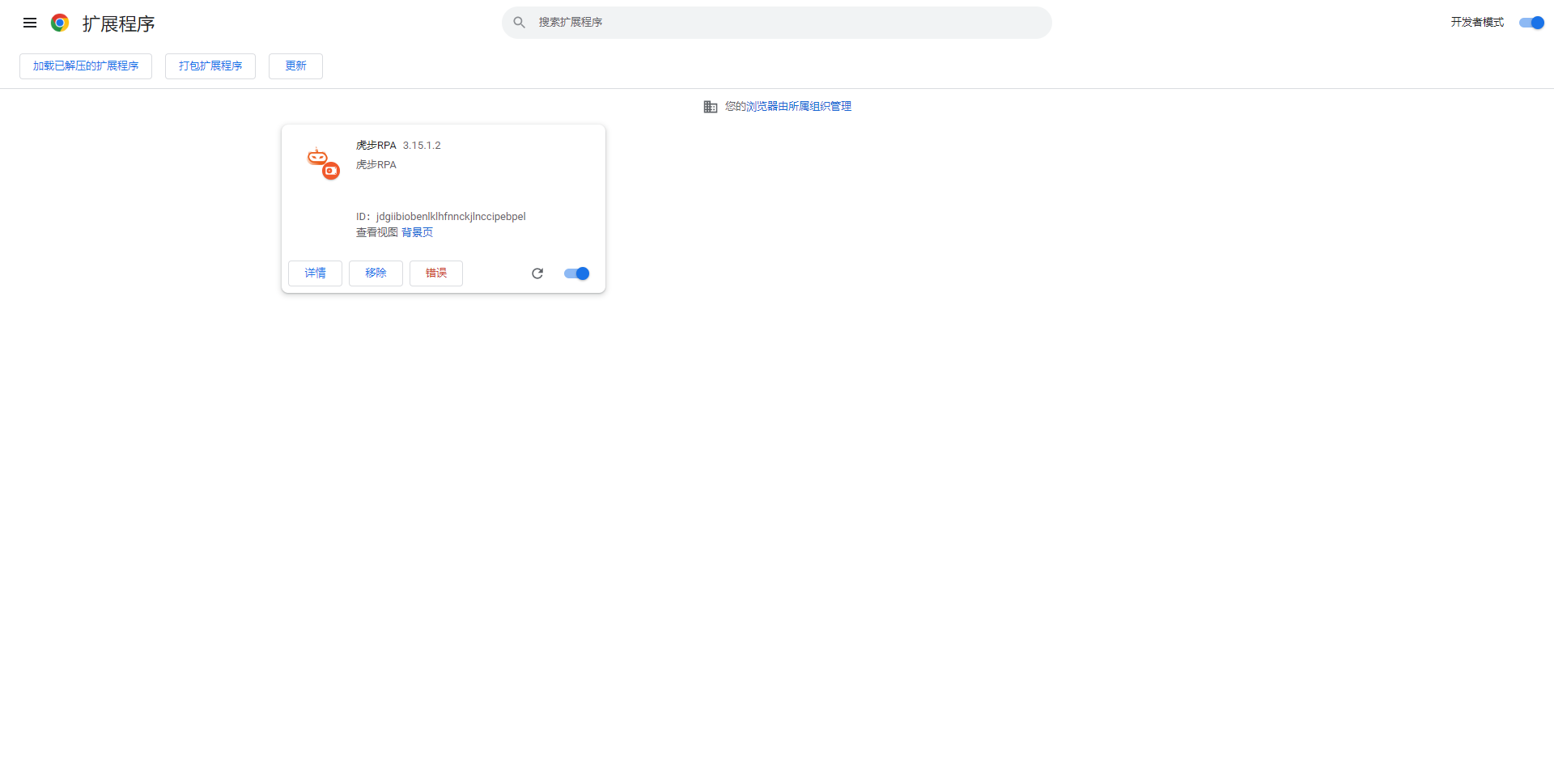
Task: Click the organization building icon
Action: (x=711, y=107)
